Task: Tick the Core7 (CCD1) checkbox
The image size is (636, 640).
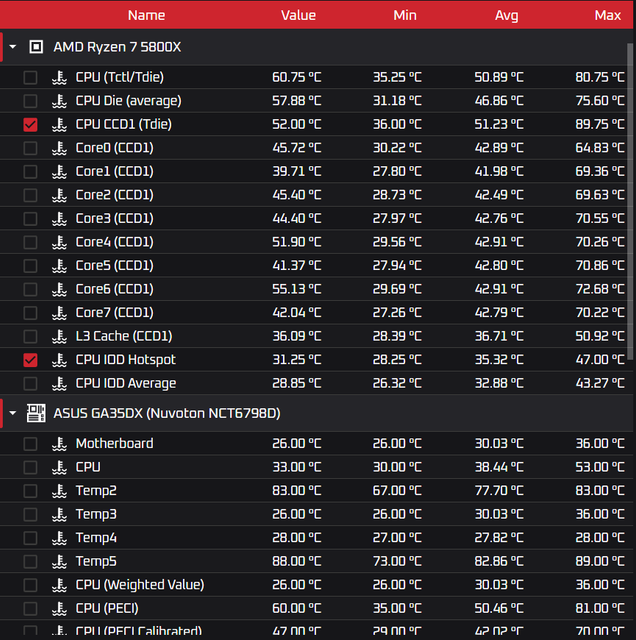Action: point(30,313)
